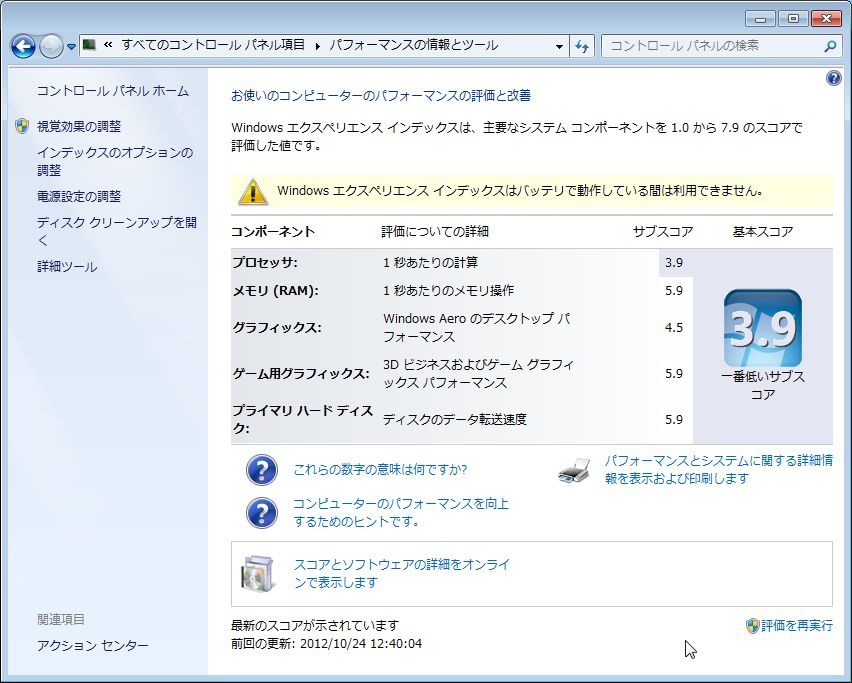Click the Back navigation arrow button
This screenshot has height=683, width=852.
[23, 47]
